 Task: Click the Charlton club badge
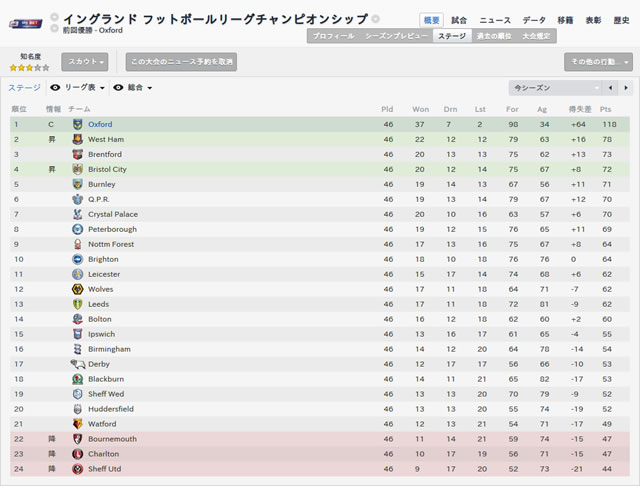[x=78, y=454]
